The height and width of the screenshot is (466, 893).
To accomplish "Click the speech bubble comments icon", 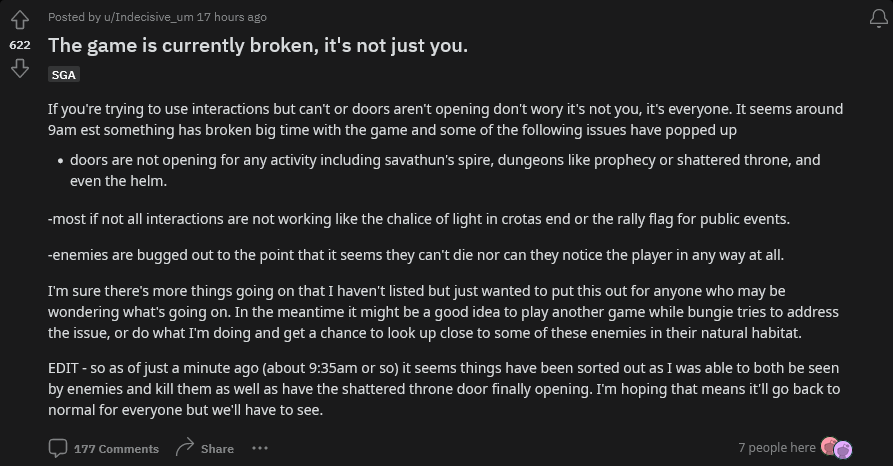I will (x=58, y=448).
